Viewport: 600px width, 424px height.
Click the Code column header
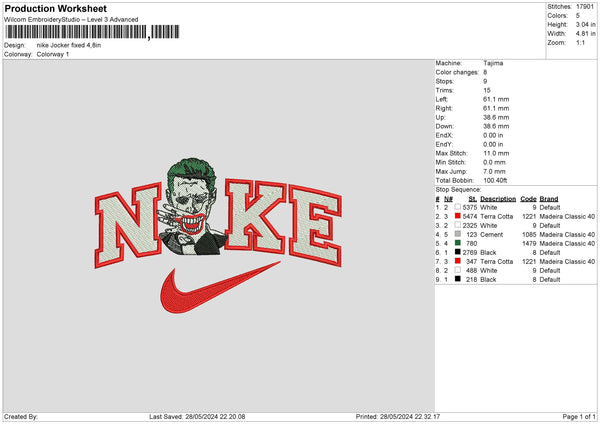click(x=528, y=199)
